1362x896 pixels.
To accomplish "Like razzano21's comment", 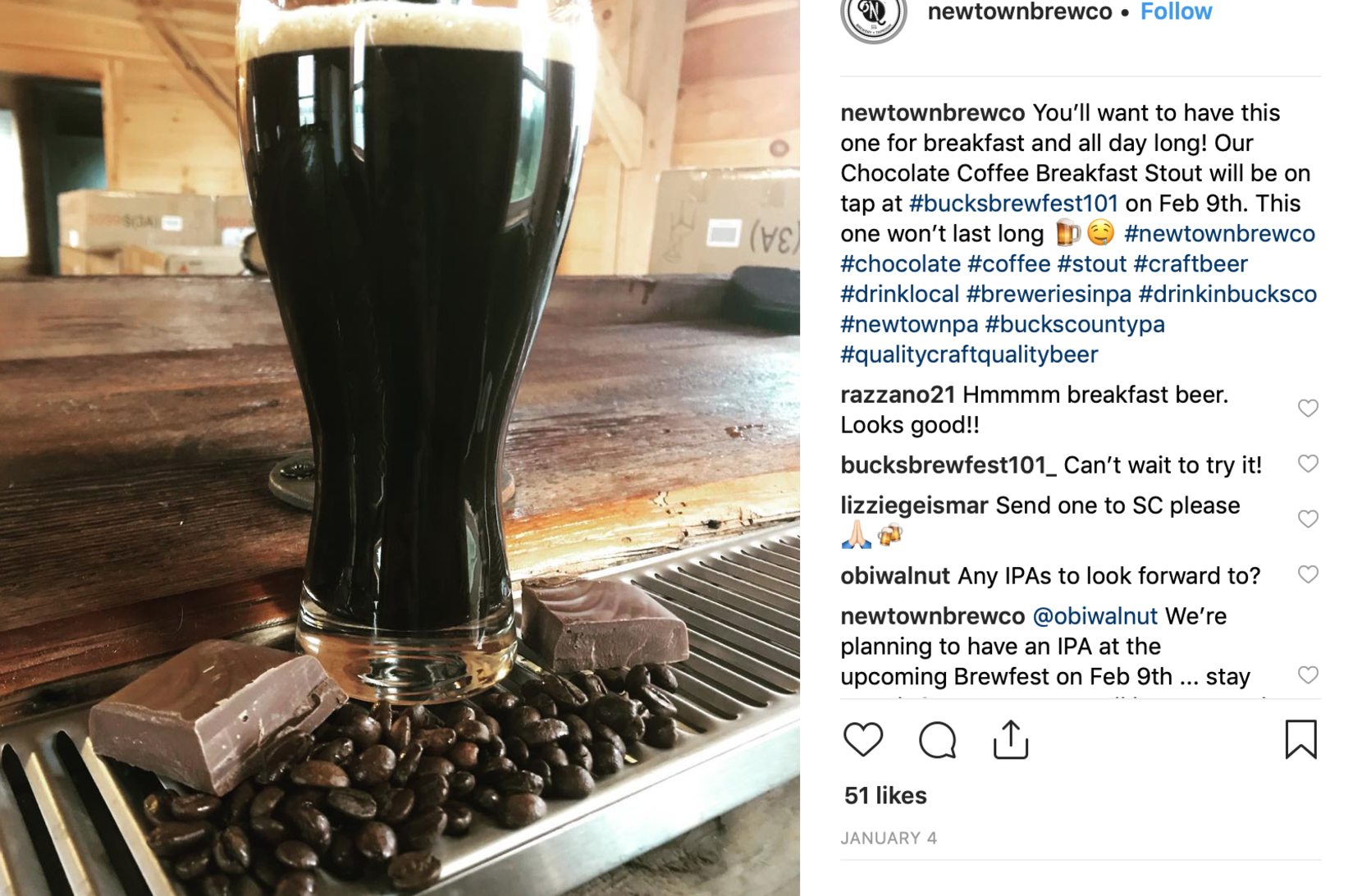I will 1308,408.
